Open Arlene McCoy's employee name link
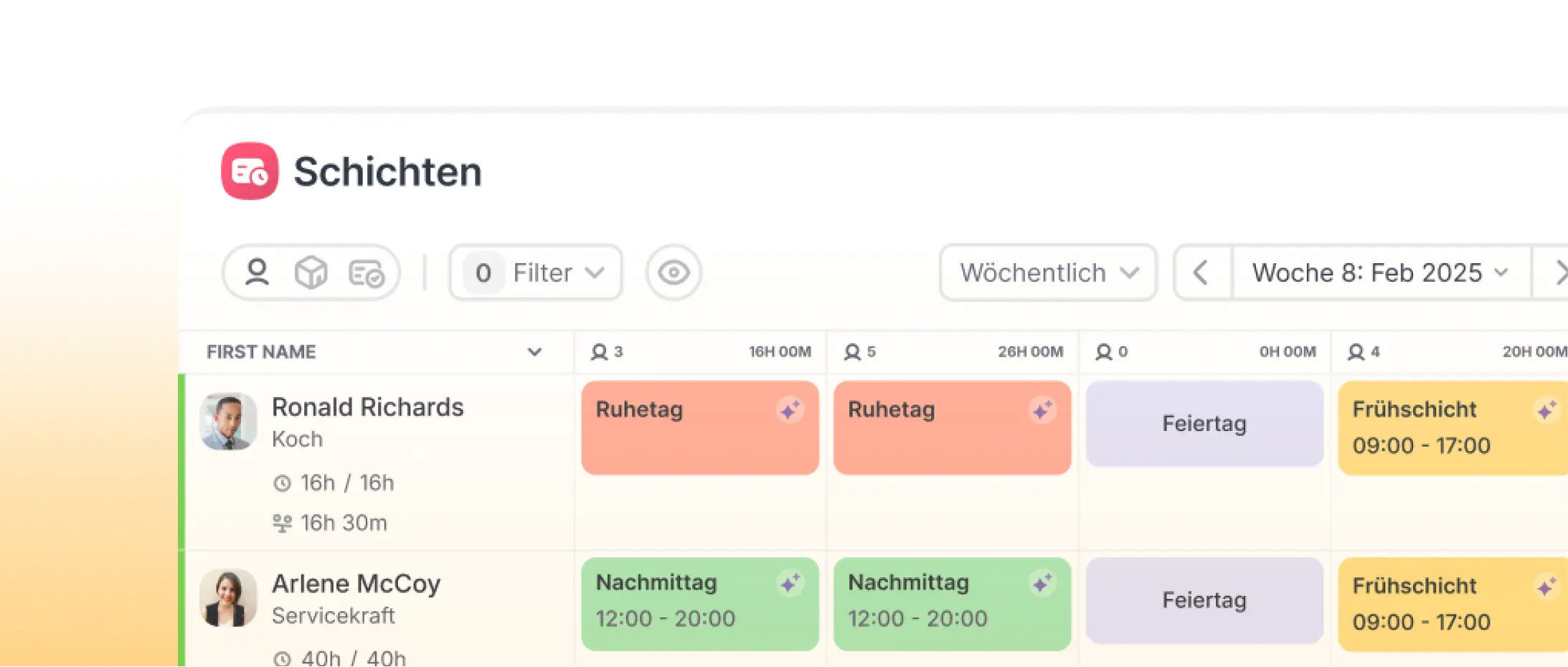 (x=356, y=584)
